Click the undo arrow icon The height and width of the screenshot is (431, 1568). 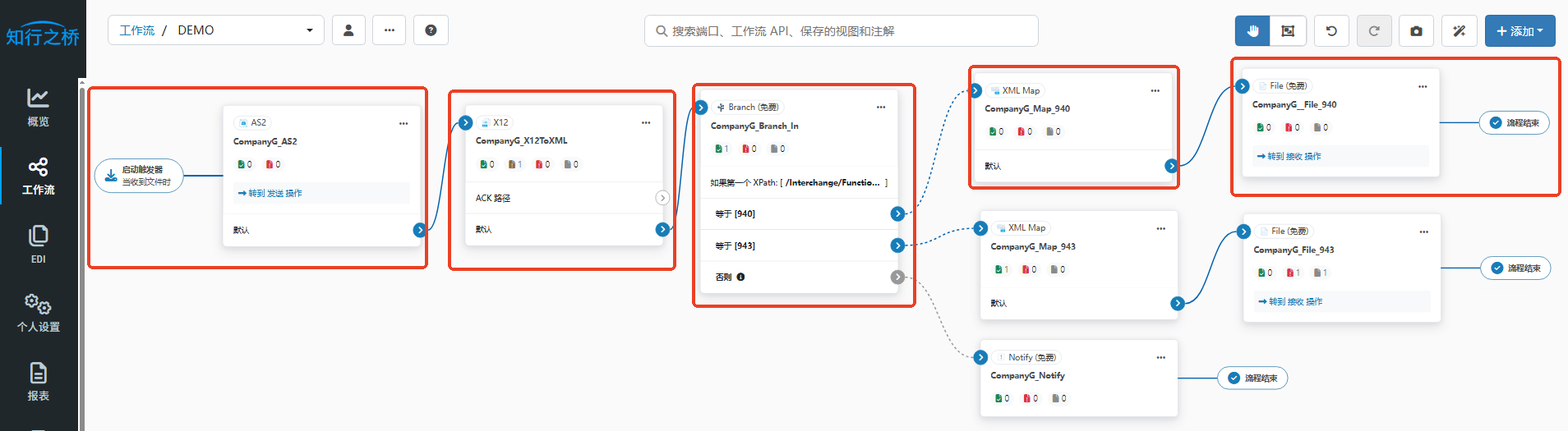(x=1331, y=31)
